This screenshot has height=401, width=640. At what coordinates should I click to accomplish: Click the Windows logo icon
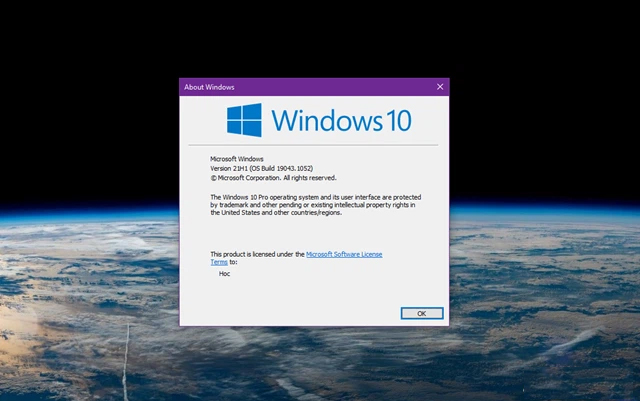(244, 120)
